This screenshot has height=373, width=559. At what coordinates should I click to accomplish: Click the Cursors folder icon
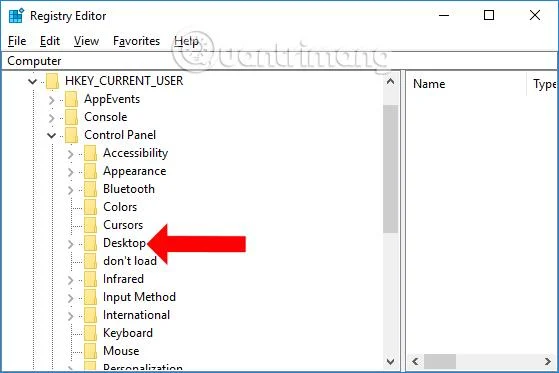90,225
